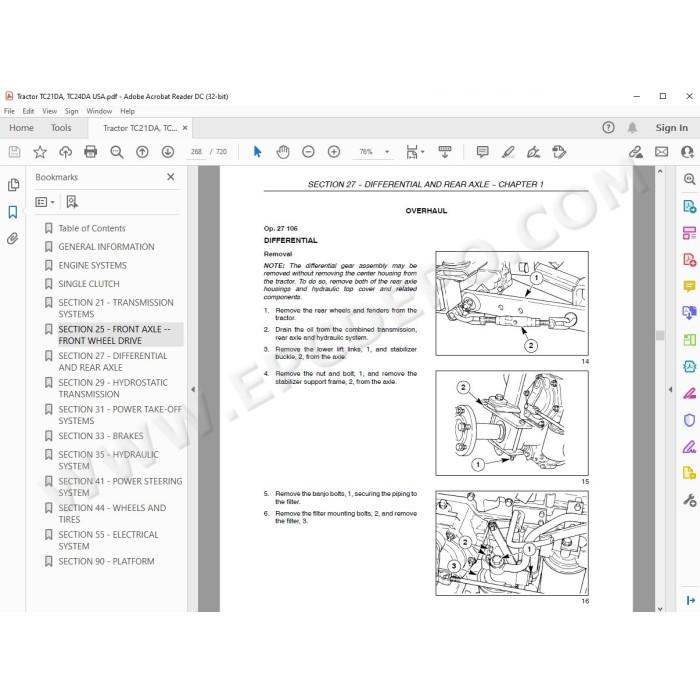This screenshot has width=700, height=700.
Task: Click the Sign In button
Action: (671, 128)
